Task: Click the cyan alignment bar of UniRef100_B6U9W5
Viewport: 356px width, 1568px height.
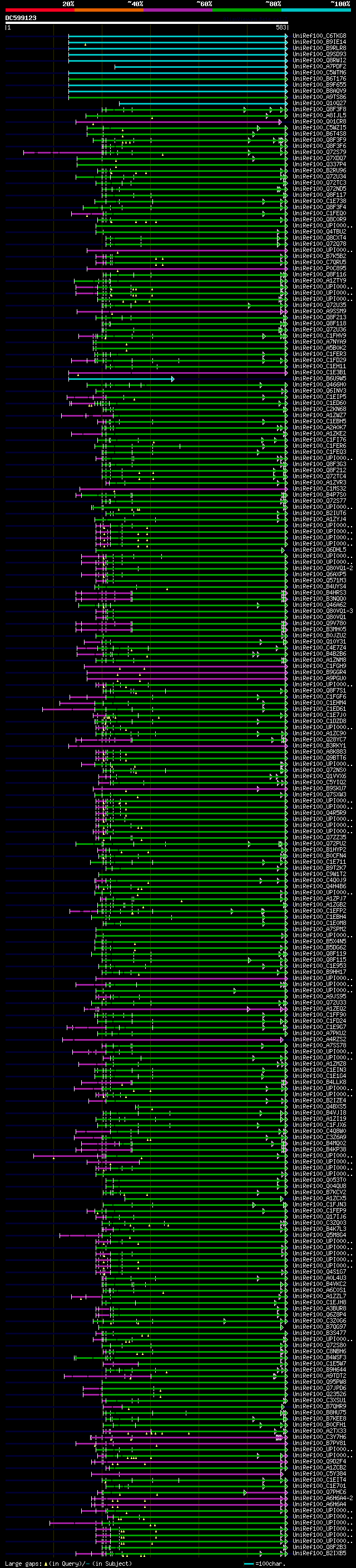Action: click(x=121, y=379)
